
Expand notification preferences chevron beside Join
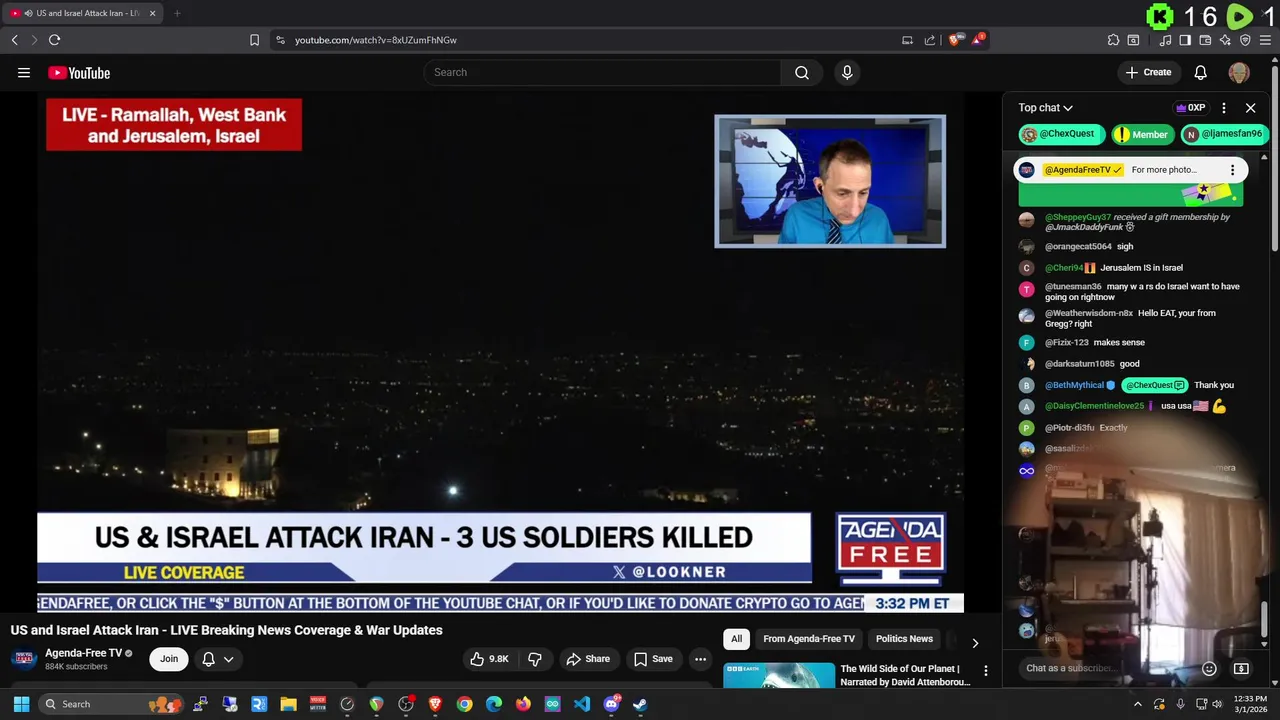point(228,659)
